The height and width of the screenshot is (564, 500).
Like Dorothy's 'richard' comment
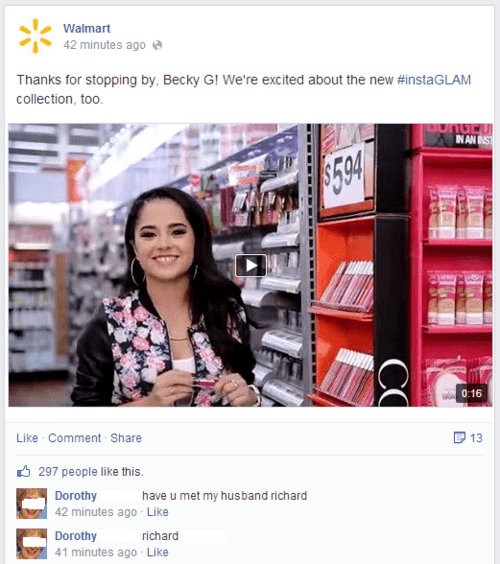[158, 552]
